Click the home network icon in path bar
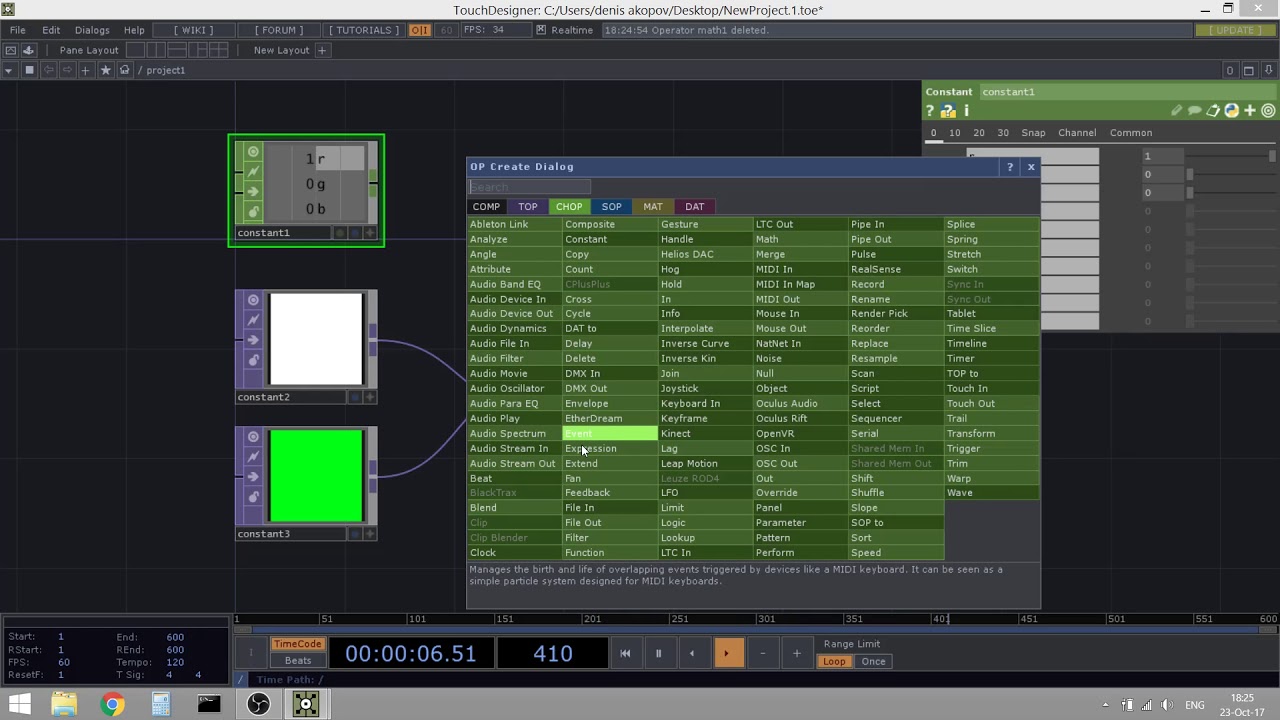The height and width of the screenshot is (720, 1280). (x=124, y=70)
